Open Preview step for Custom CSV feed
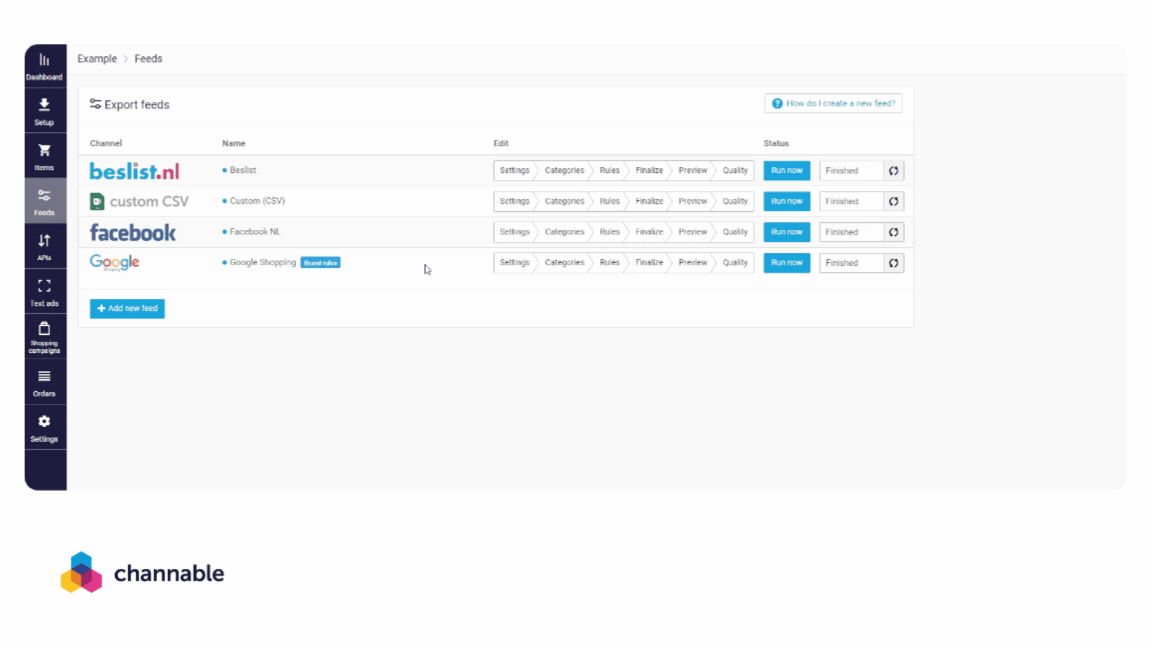The image size is (1152, 648). pyautogui.click(x=692, y=201)
